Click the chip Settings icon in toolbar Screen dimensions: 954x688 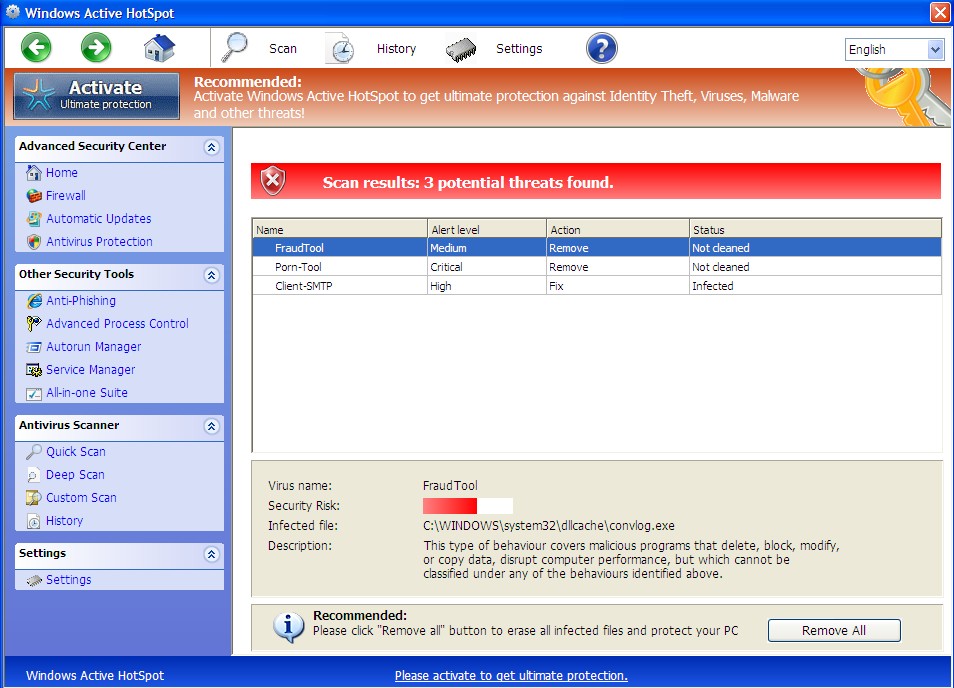click(x=461, y=50)
